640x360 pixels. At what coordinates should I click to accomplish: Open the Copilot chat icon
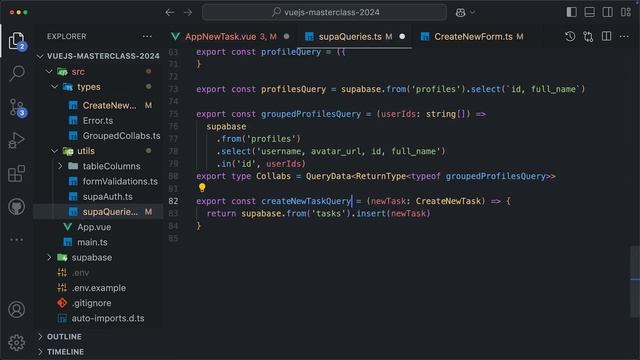pos(460,13)
